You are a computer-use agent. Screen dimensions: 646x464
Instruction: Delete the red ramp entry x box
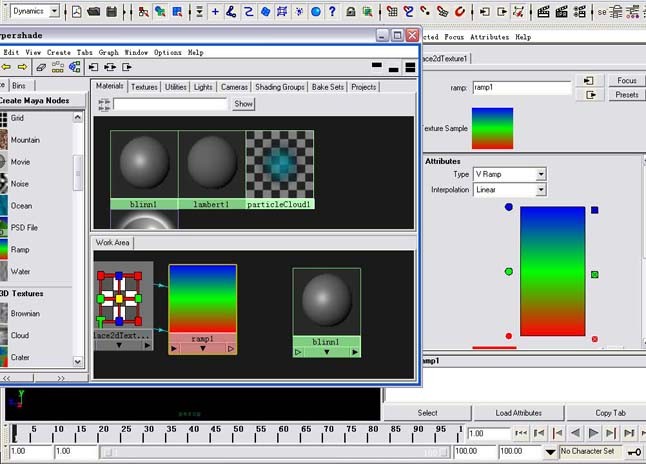(595, 339)
